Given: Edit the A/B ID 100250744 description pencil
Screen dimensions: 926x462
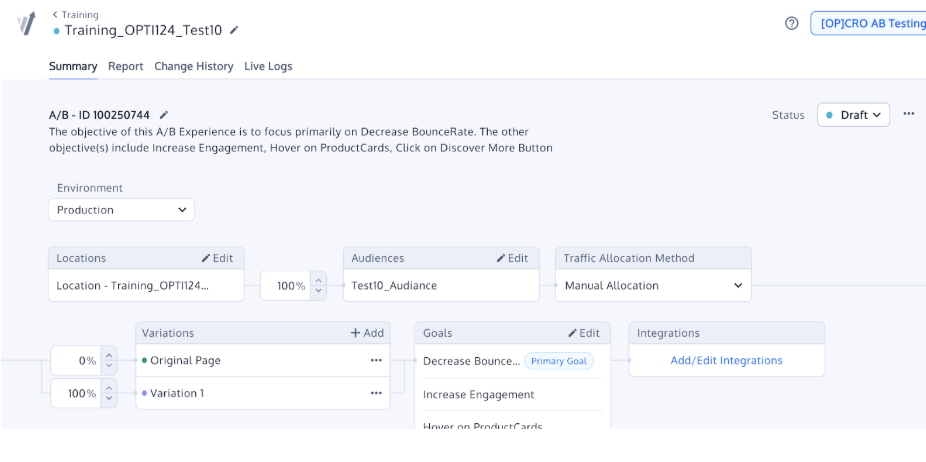Looking at the screenshot, I should click(164, 115).
